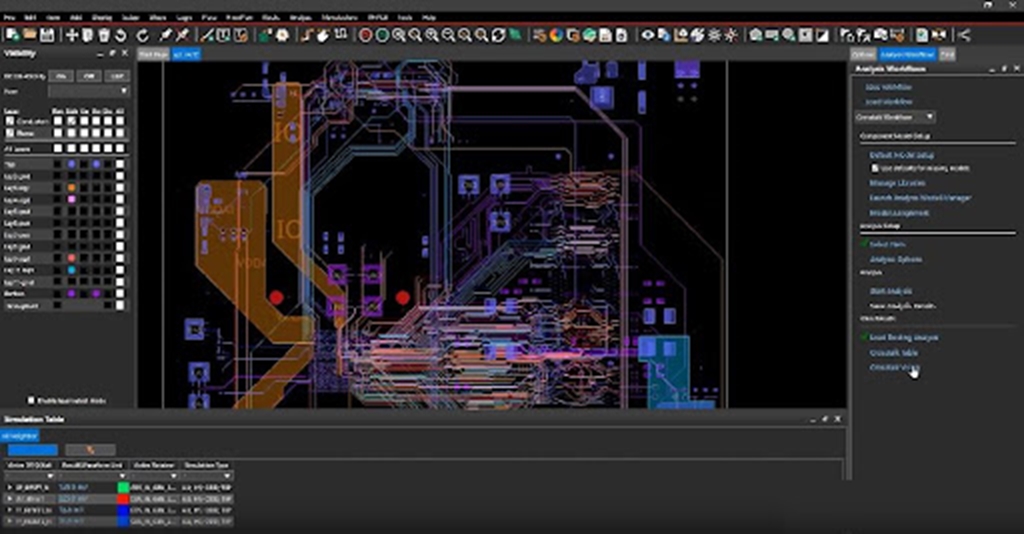Open the File menu

pyautogui.click(x=10, y=18)
